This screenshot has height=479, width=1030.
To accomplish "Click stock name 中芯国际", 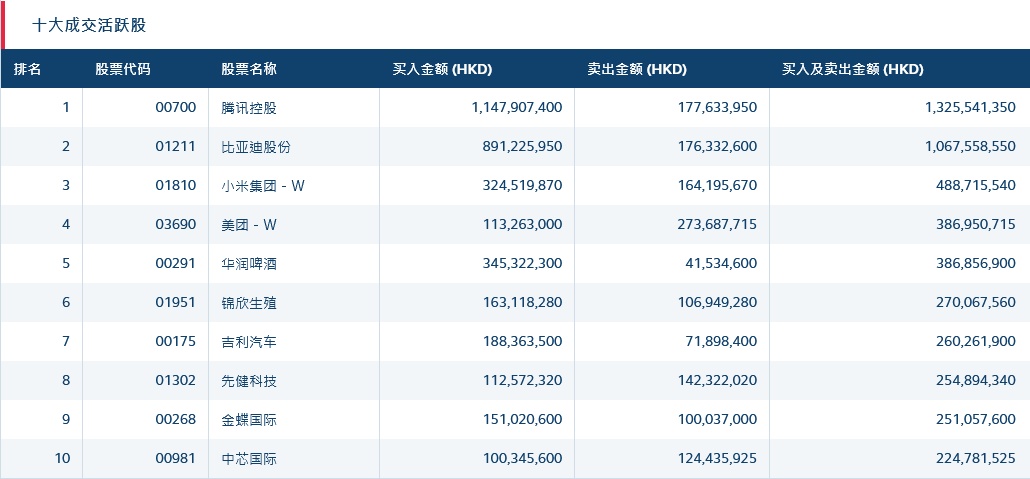I will [x=249, y=459].
